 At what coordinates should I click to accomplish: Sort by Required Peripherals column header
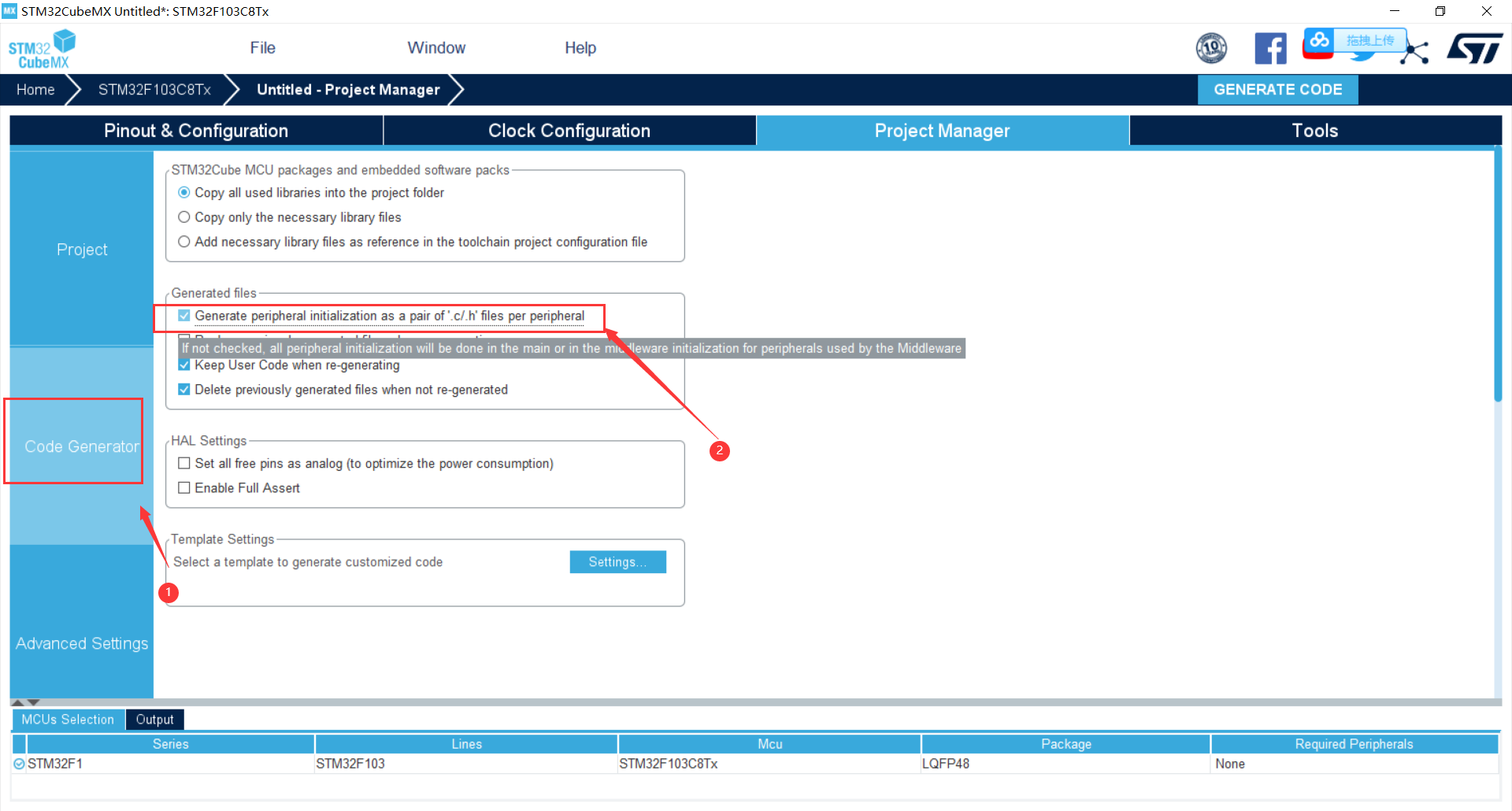tap(1354, 744)
